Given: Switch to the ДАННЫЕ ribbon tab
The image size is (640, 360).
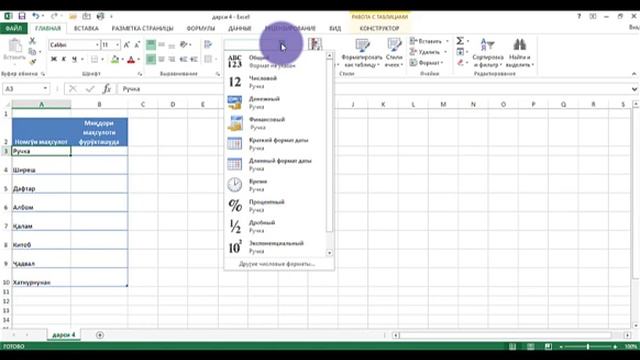Looking at the screenshot, I should [240, 28].
